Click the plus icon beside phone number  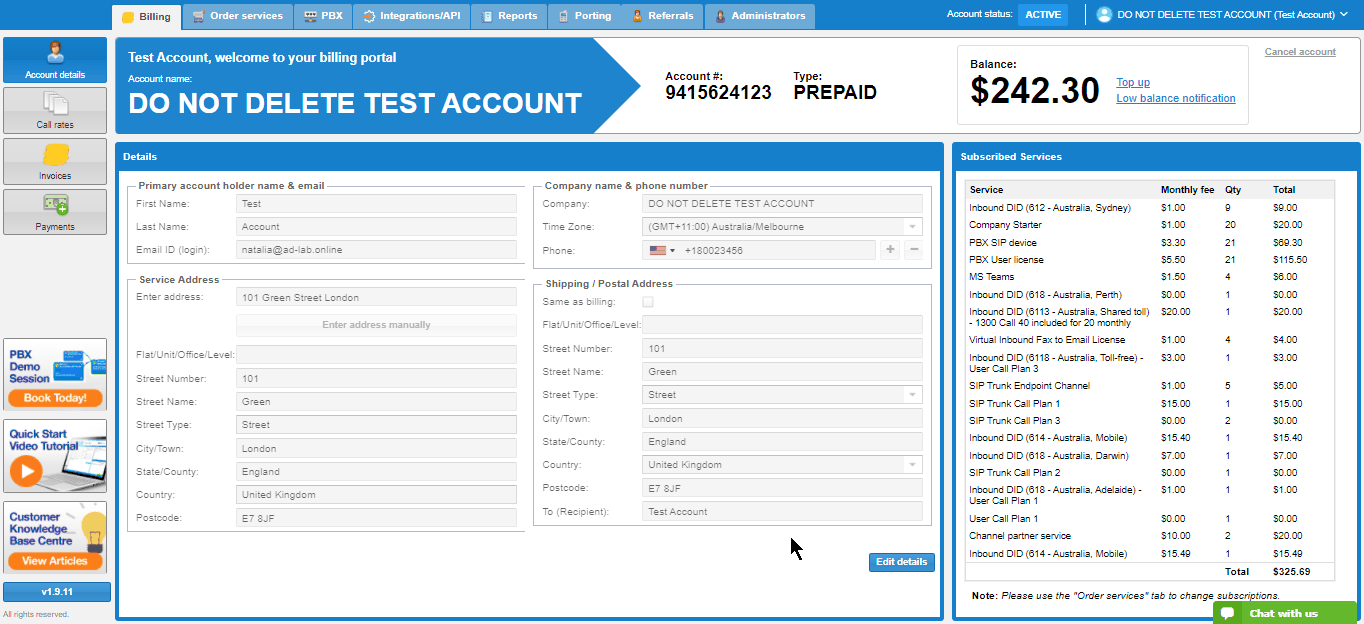(890, 250)
